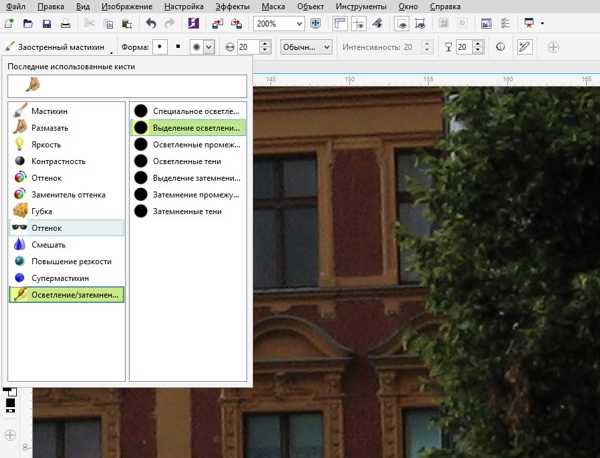Image resolution: width=600 pixels, height=458 pixels.
Task: Toggle the pen pressure stylus icon
Action: (524, 47)
